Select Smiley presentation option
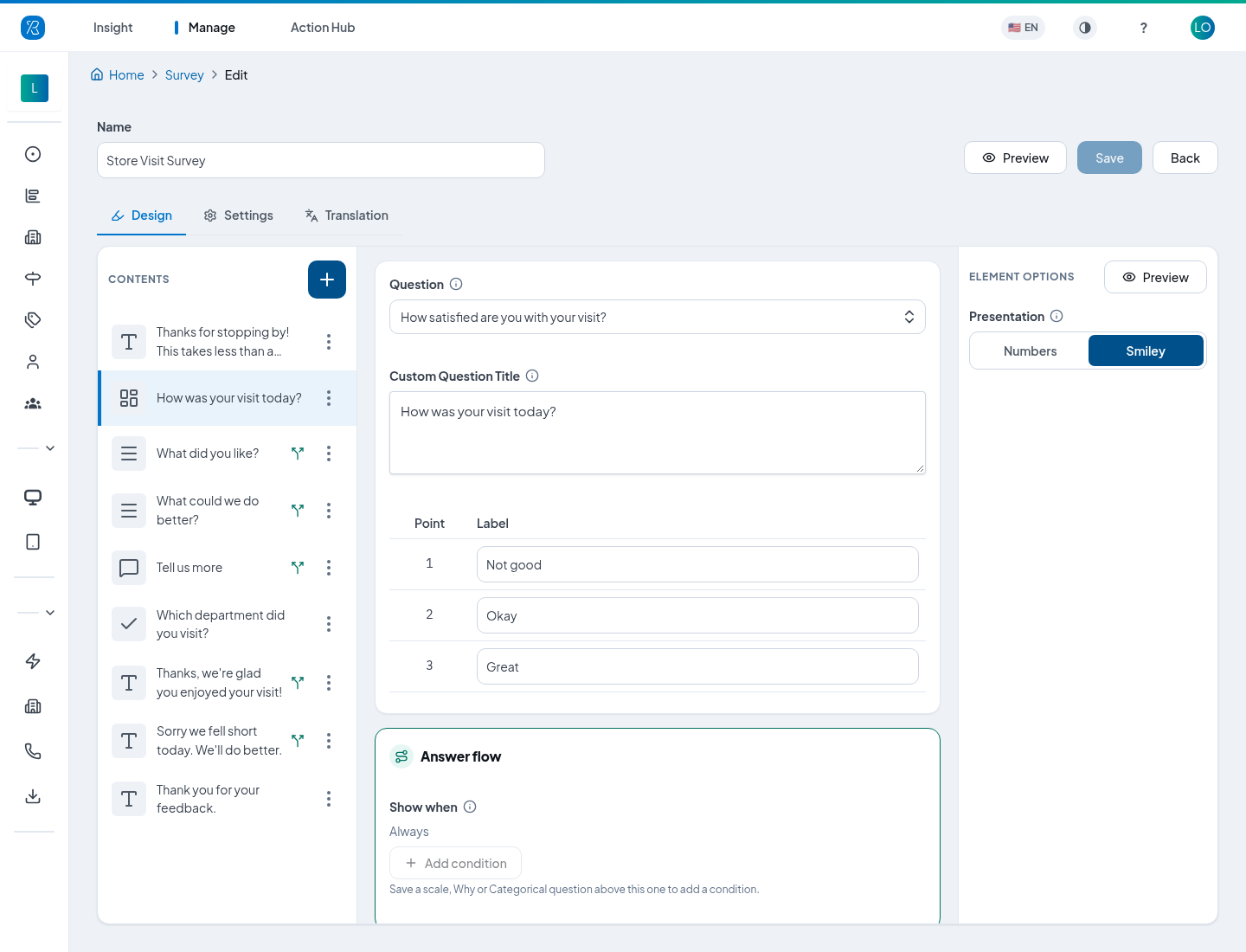Screen dimensions: 1246x952 pos(1146,351)
